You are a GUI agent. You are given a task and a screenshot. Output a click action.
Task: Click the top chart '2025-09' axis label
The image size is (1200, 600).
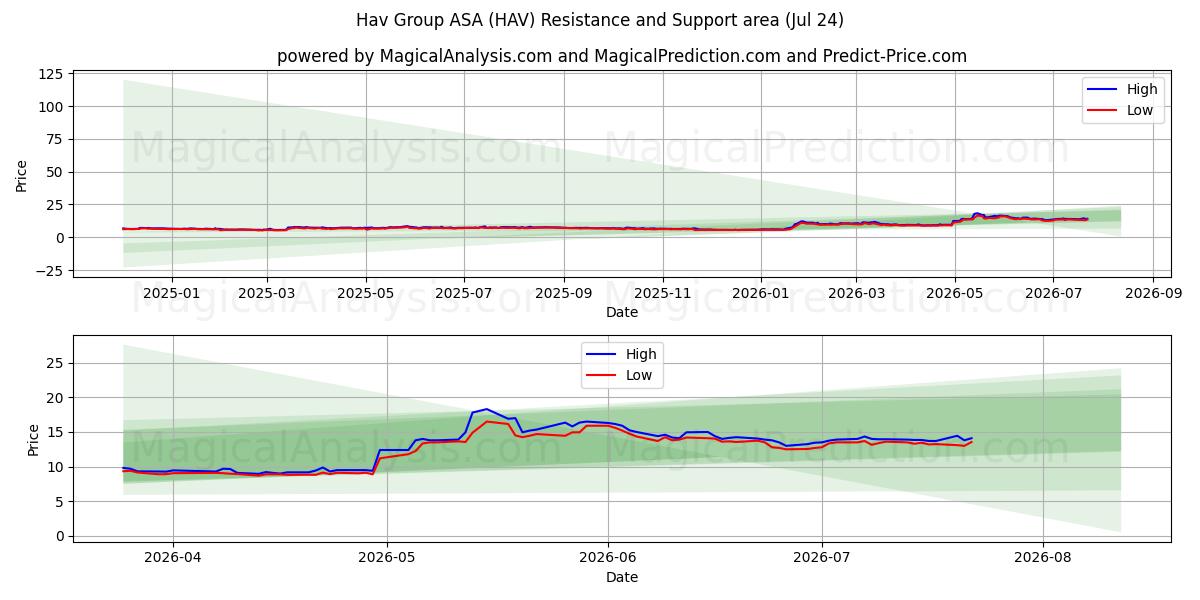tap(563, 293)
